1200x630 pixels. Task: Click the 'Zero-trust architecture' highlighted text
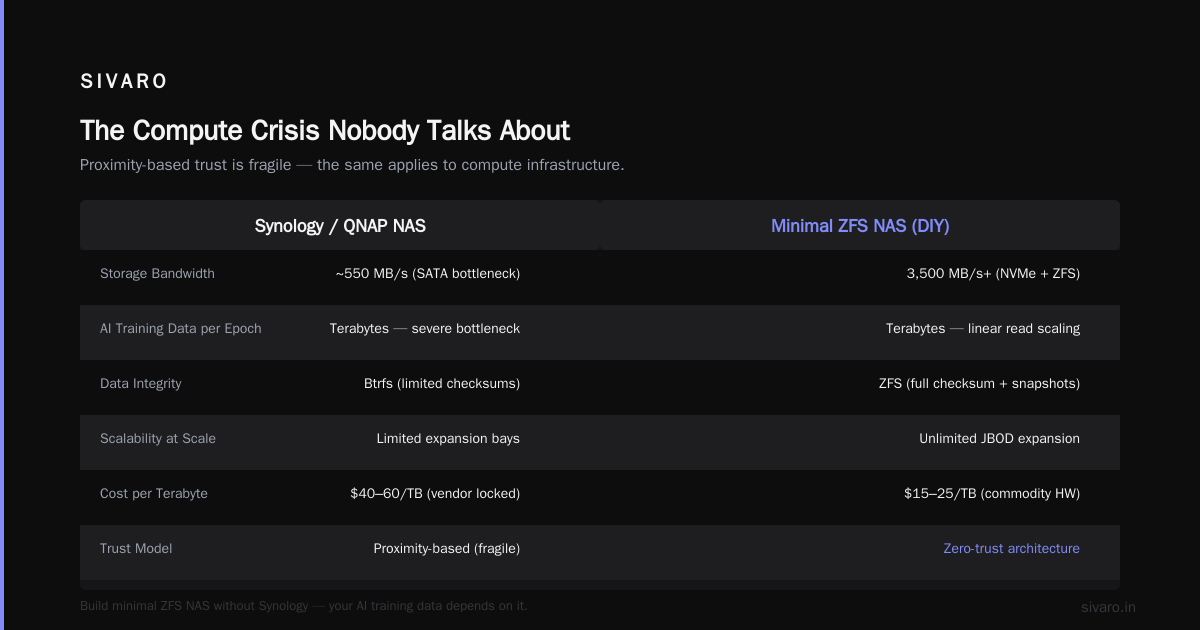coord(1012,548)
